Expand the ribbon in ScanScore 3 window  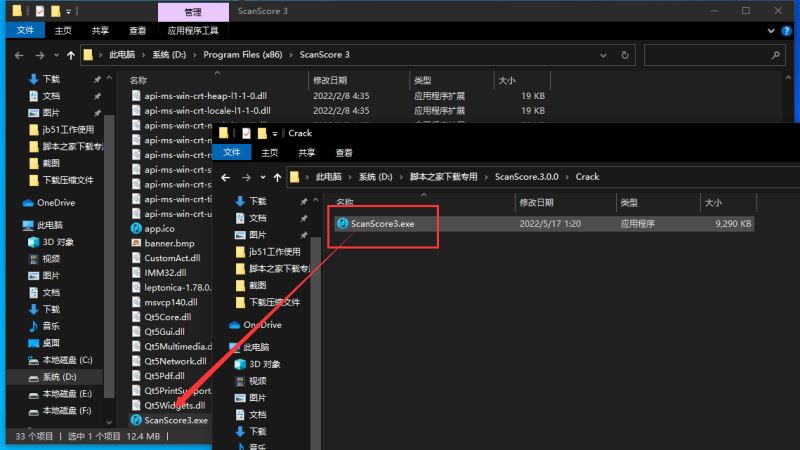[x=771, y=31]
